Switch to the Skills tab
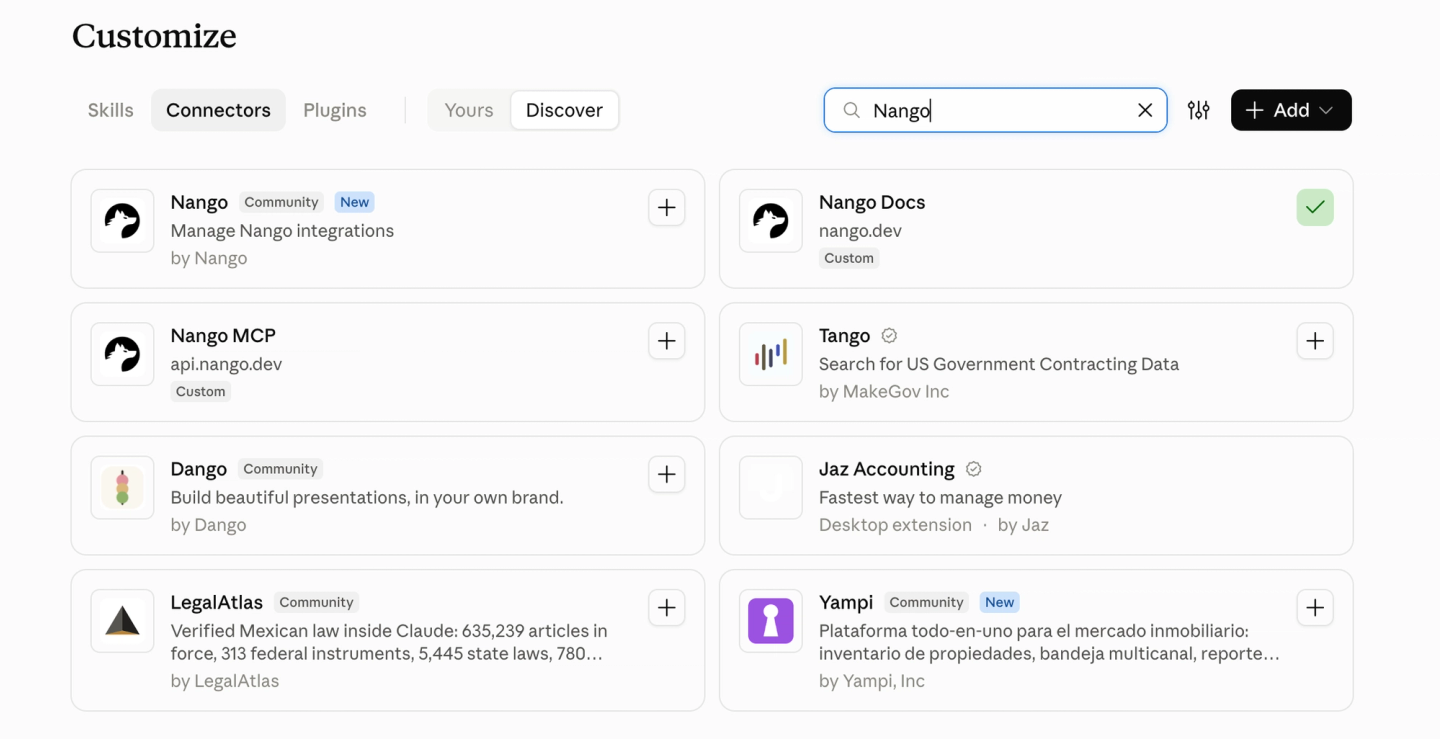Viewport: 1440px width, 739px height. pos(110,110)
